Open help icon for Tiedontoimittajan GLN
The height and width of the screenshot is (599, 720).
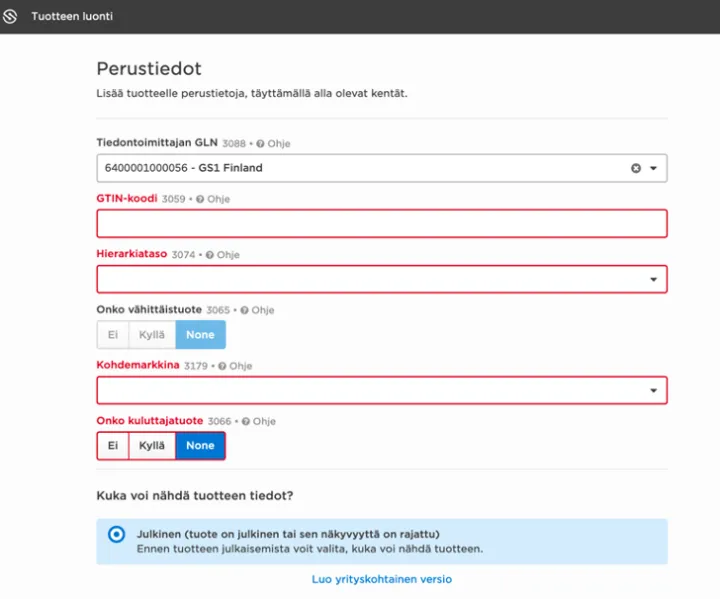click(x=259, y=144)
